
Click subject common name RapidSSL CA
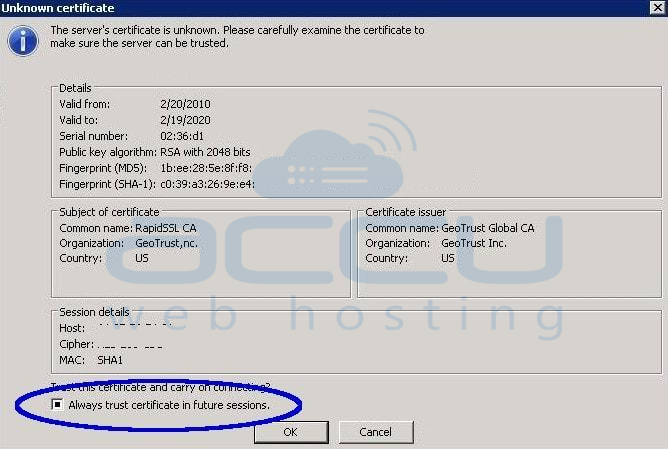166,228
